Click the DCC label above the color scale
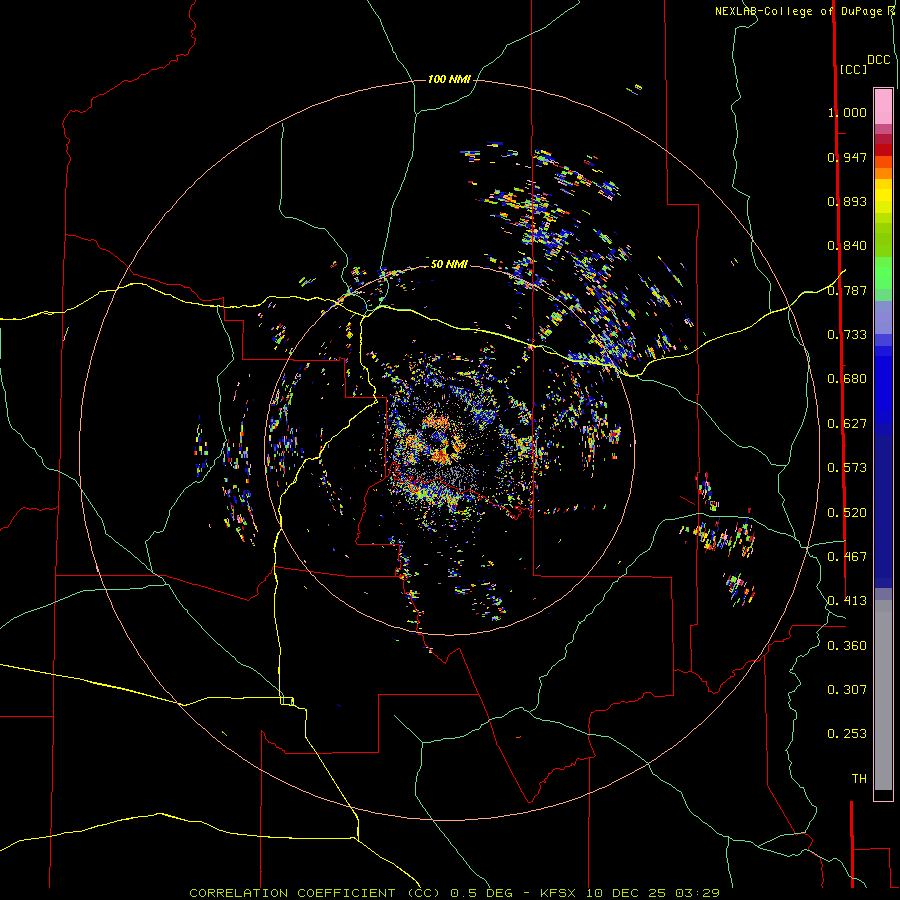Screen dimensions: 900x900 click(x=878, y=60)
